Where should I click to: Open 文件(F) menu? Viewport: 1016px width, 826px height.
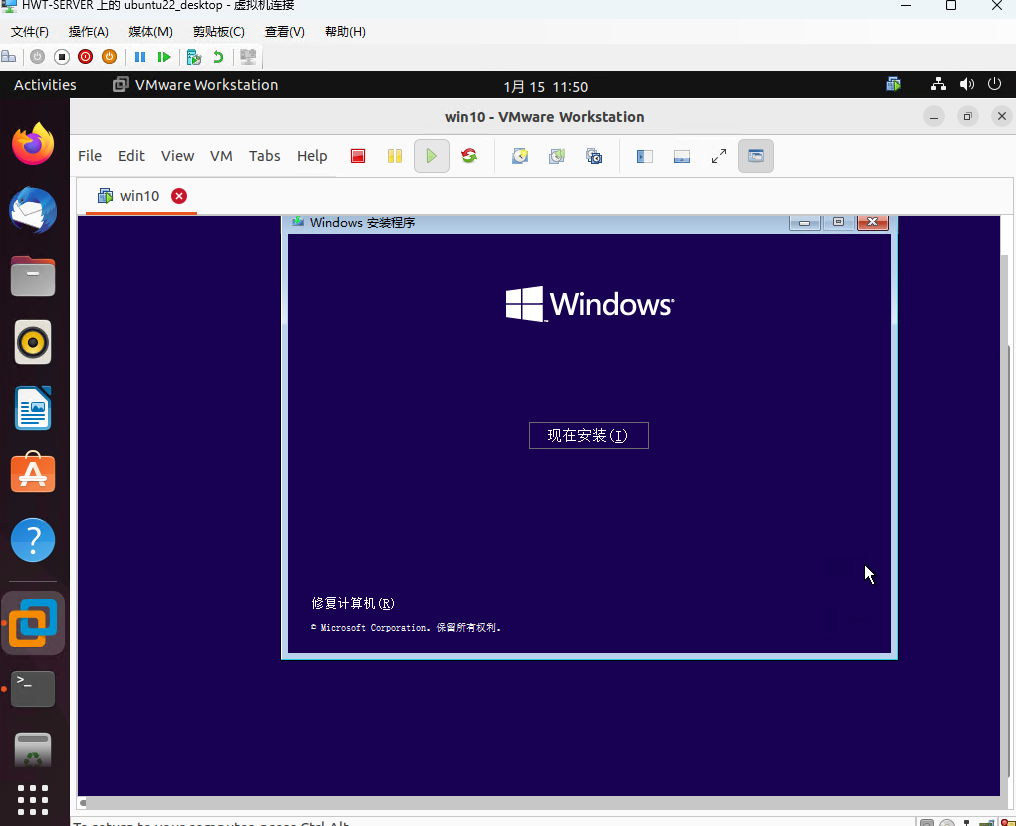(30, 32)
